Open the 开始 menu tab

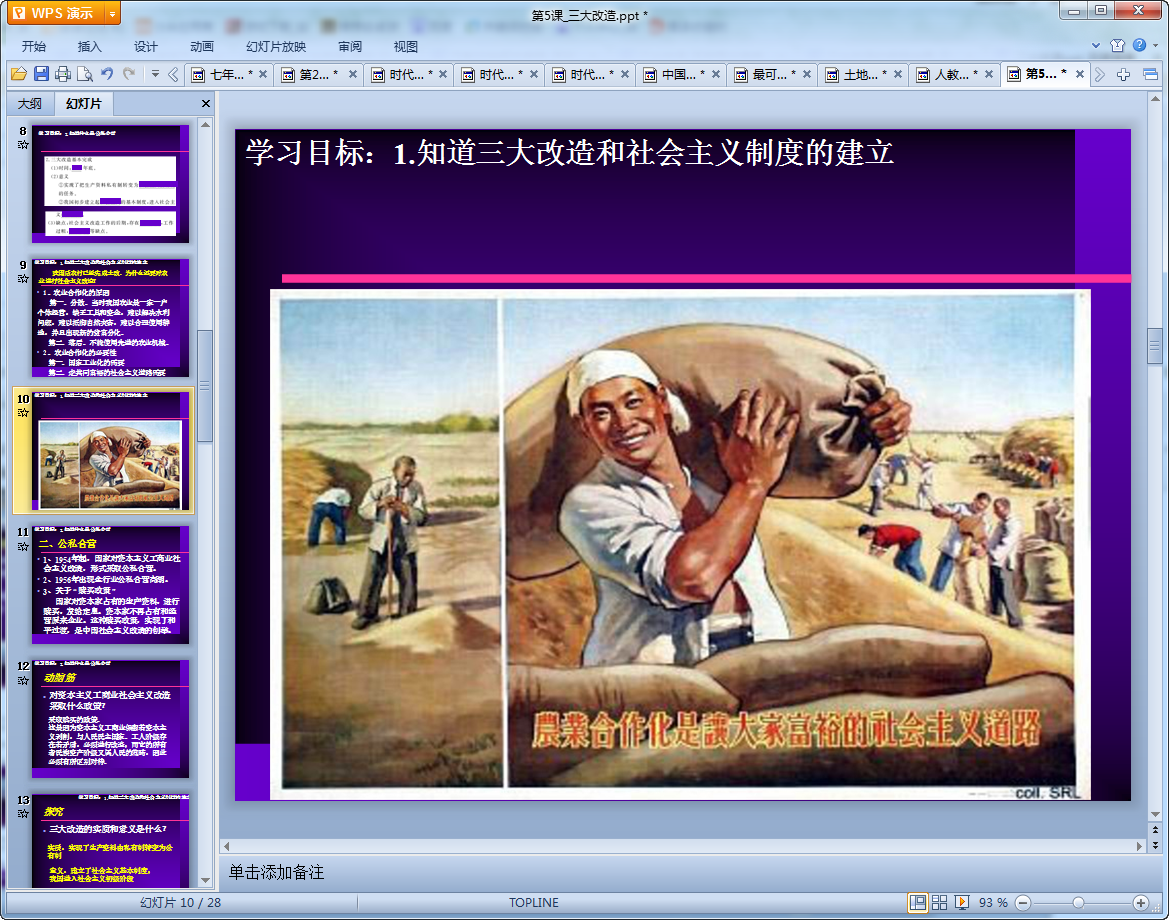(34, 46)
